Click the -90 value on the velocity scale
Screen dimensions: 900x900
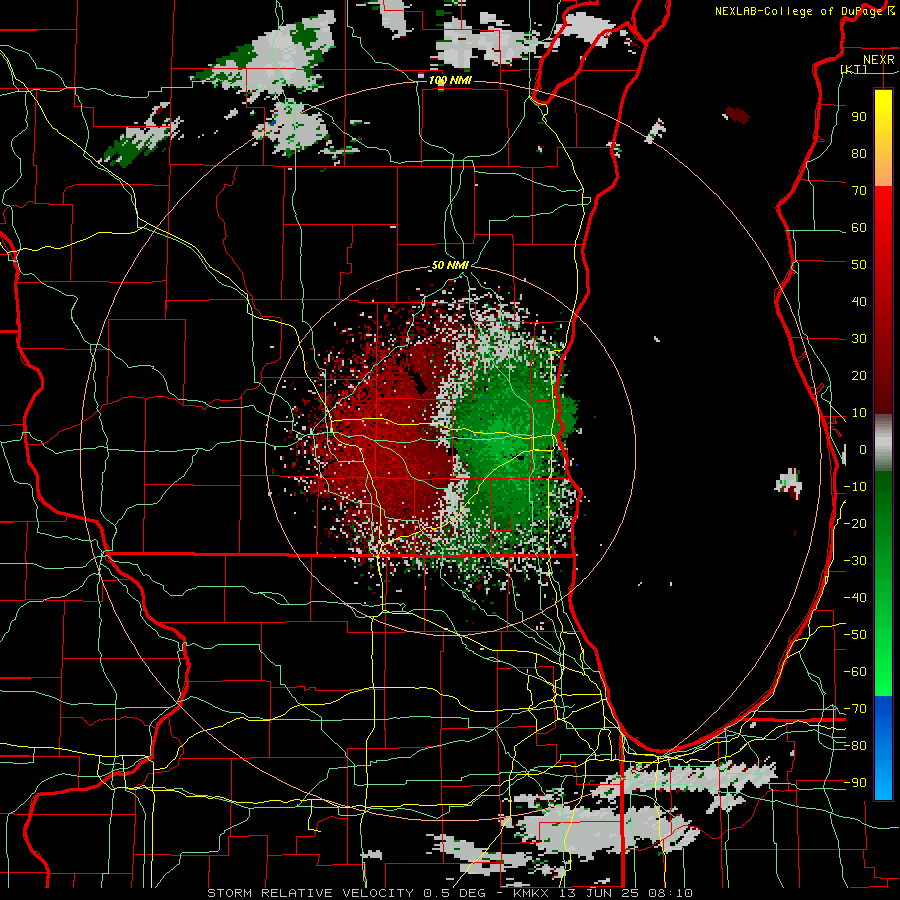pos(855,783)
